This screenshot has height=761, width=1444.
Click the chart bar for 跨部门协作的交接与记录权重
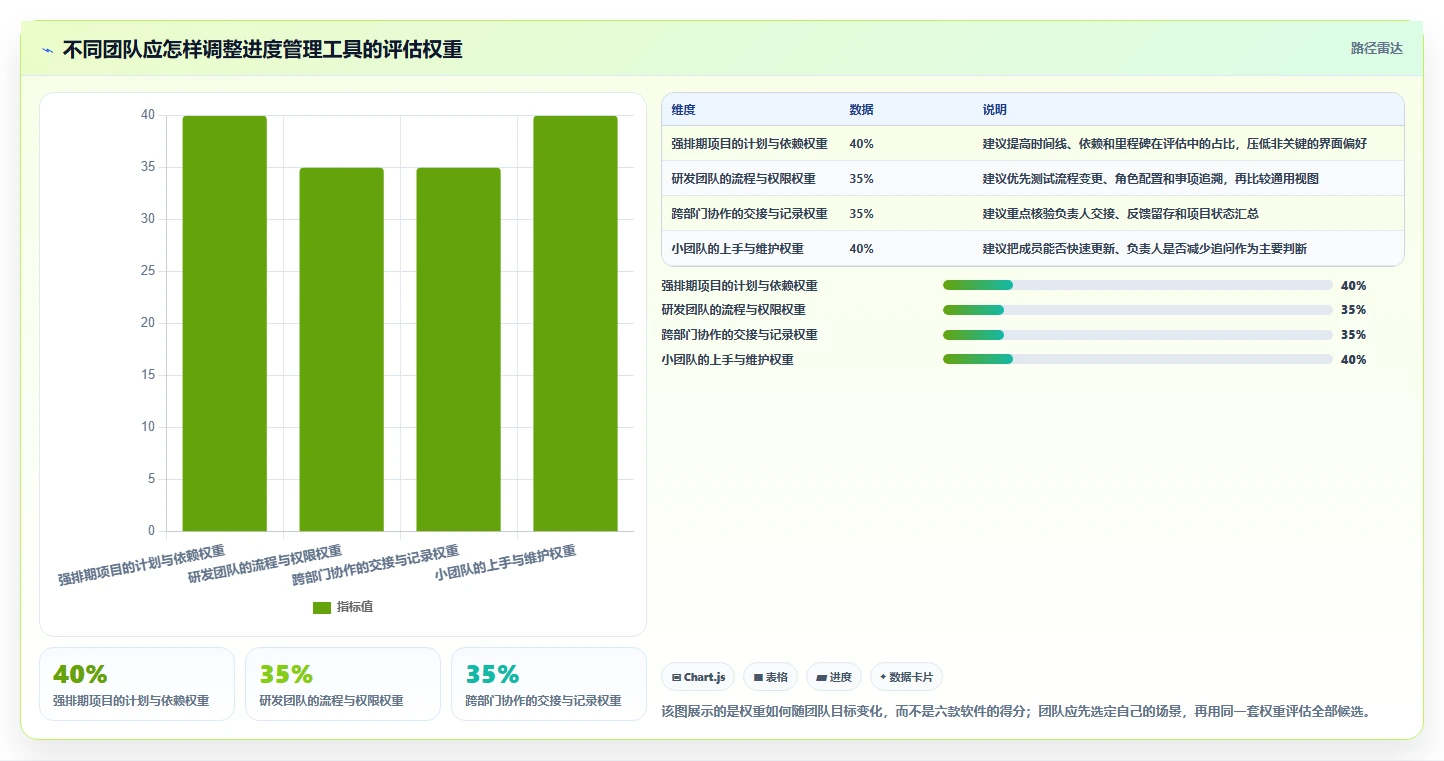point(458,349)
